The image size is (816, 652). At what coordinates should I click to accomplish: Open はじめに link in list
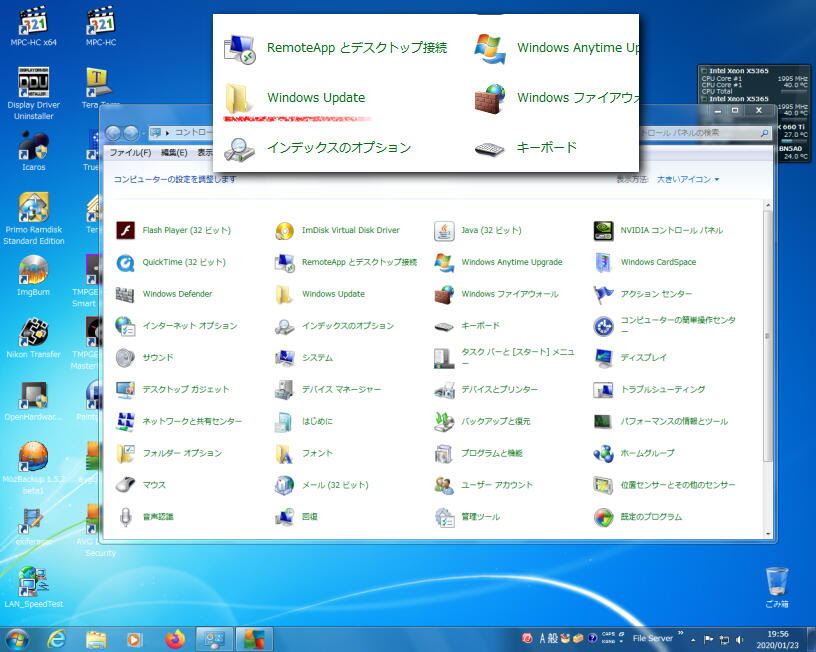point(317,421)
